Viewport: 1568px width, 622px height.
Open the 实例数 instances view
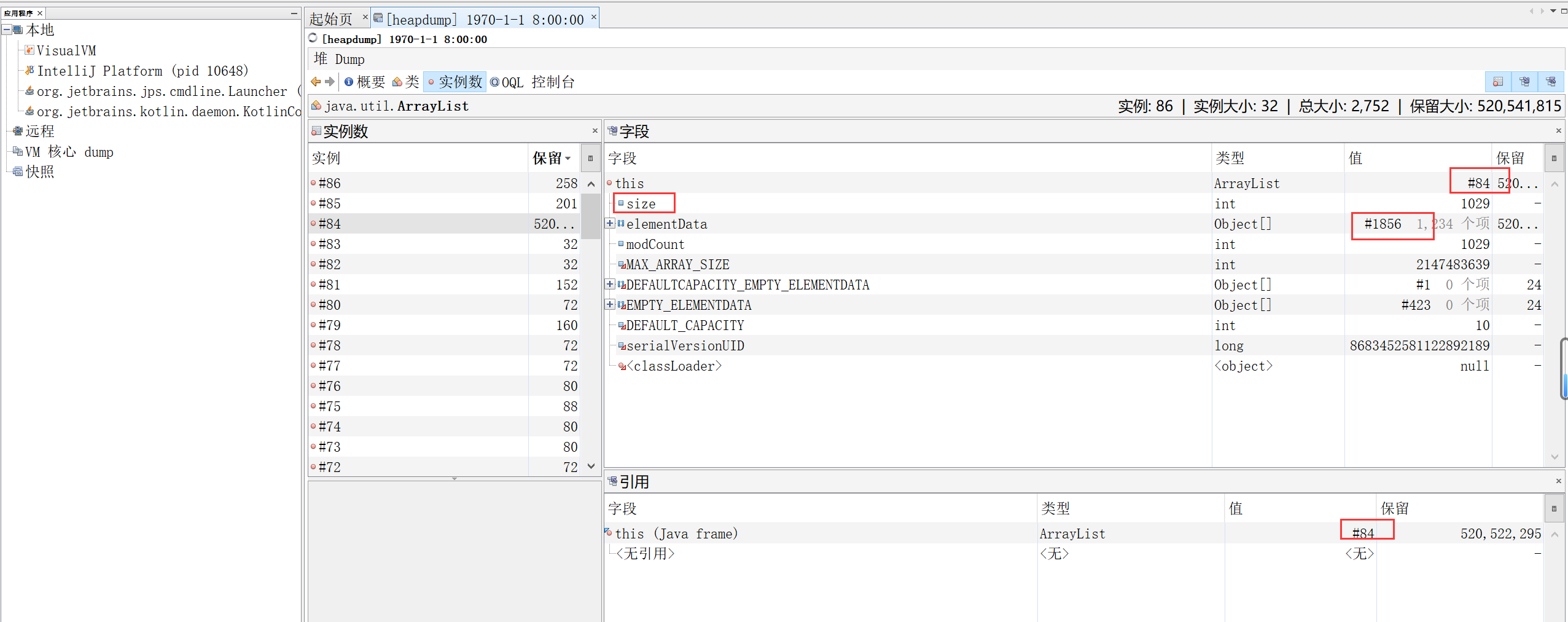(x=455, y=82)
